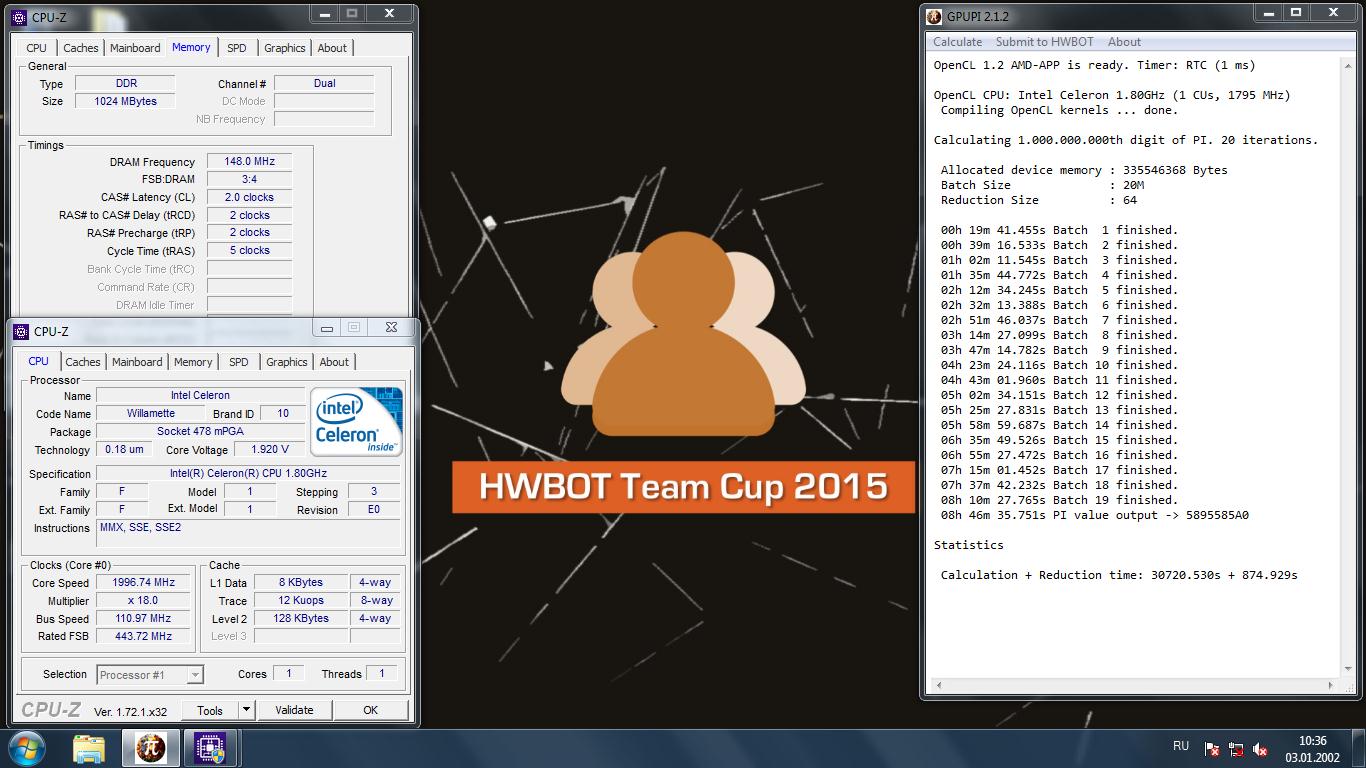This screenshot has height=768, width=1366.
Task: Click the network status tray icon
Action: [x=1236, y=748]
